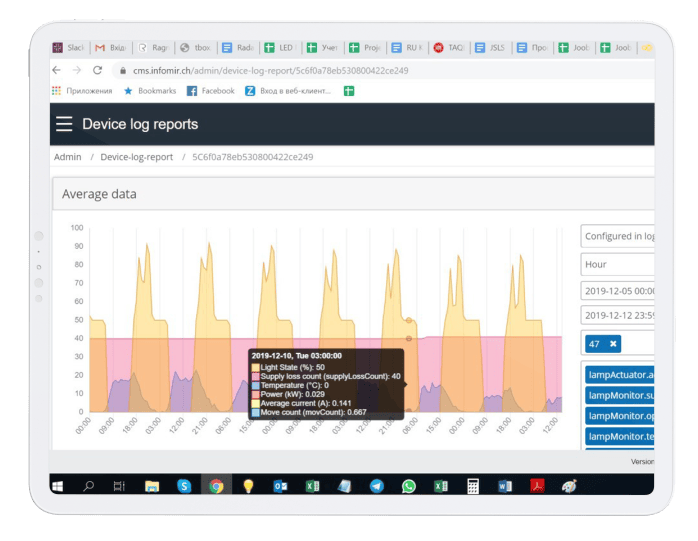Open the 2019-12-05 start date picker
Image resolution: width=698 pixels, height=541 pixels.
(x=618, y=290)
